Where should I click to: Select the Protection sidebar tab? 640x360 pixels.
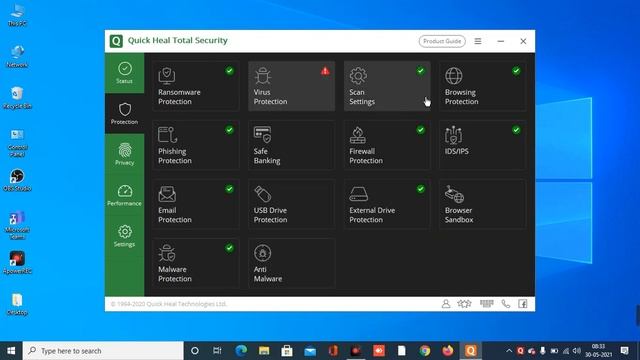click(x=124, y=114)
